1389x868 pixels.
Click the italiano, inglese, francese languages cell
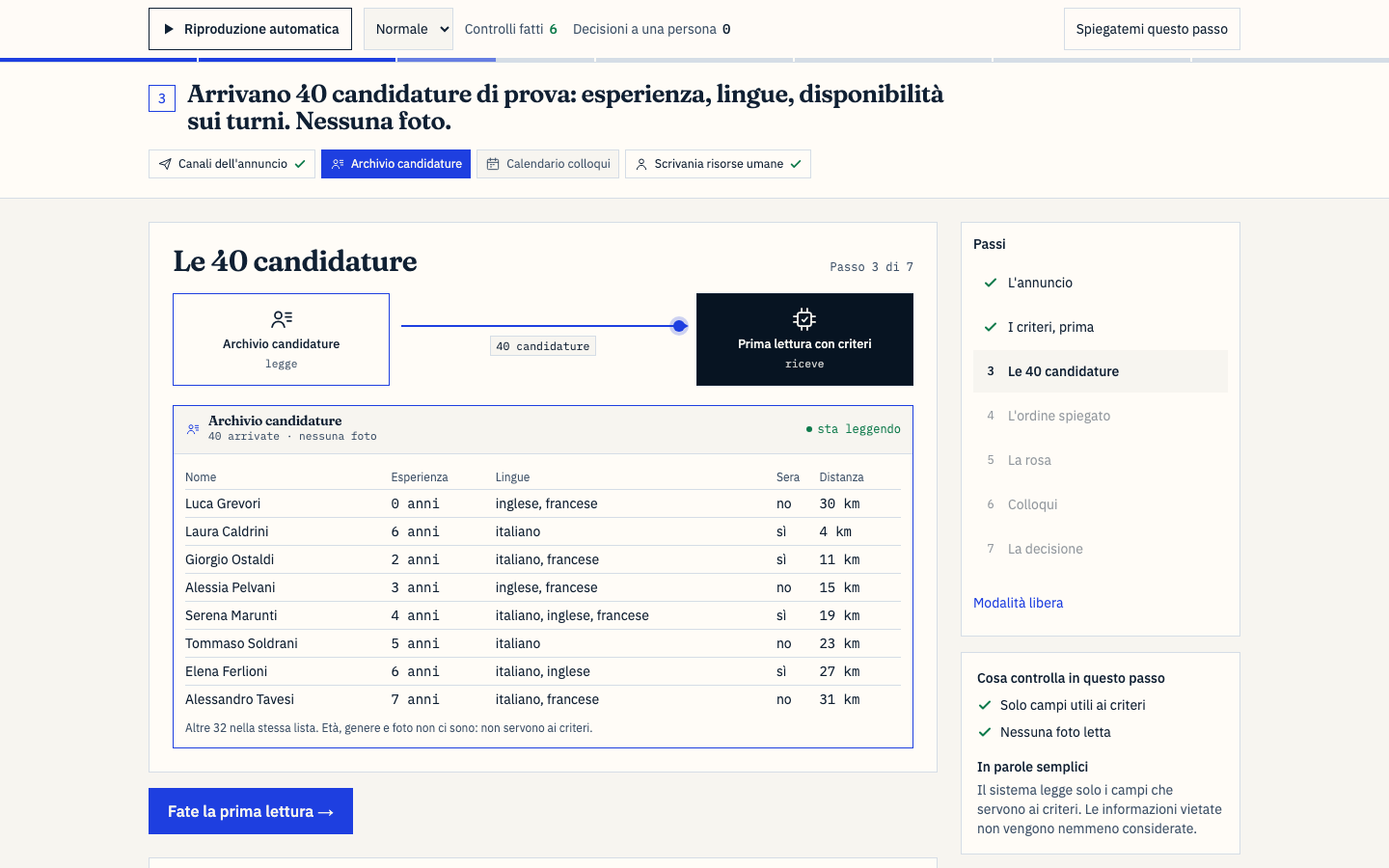tap(572, 615)
